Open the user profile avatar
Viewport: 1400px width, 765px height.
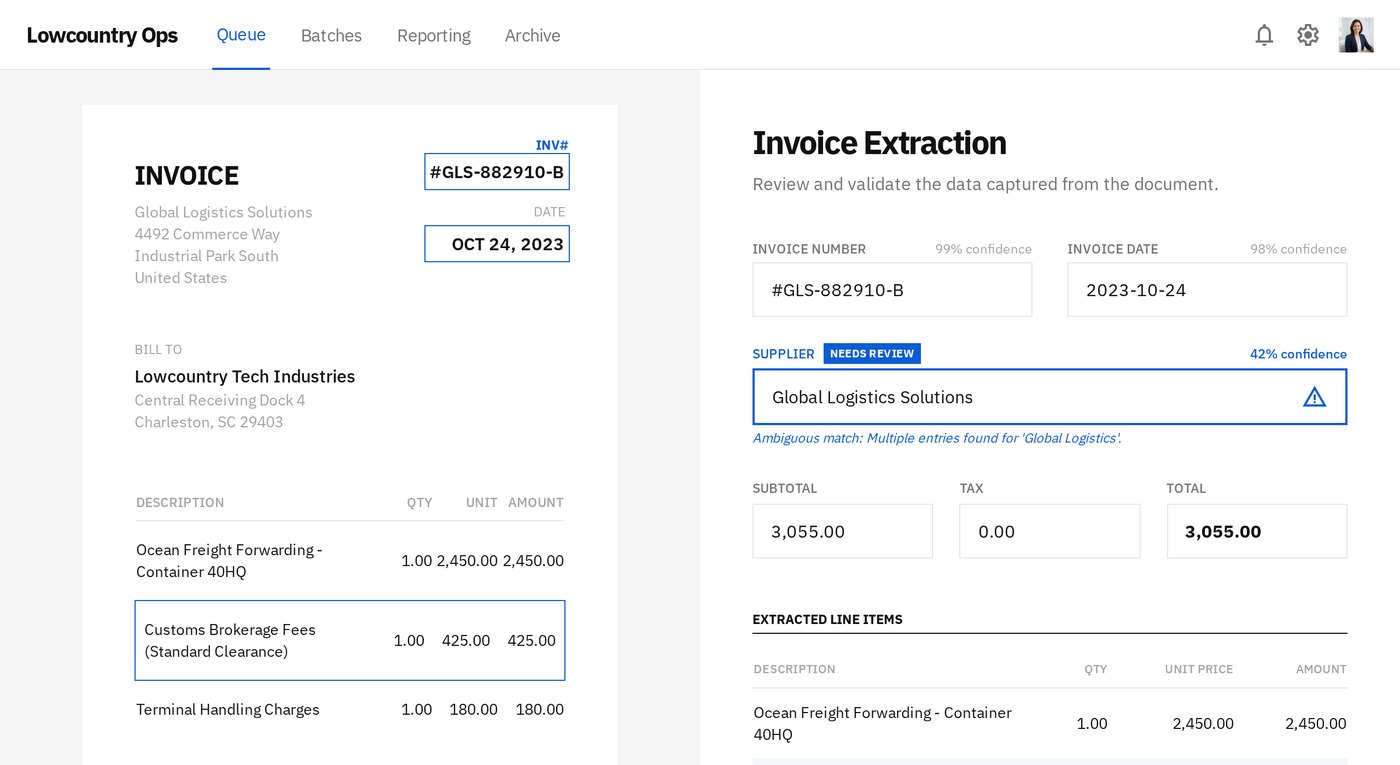pyautogui.click(x=1356, y=35)
